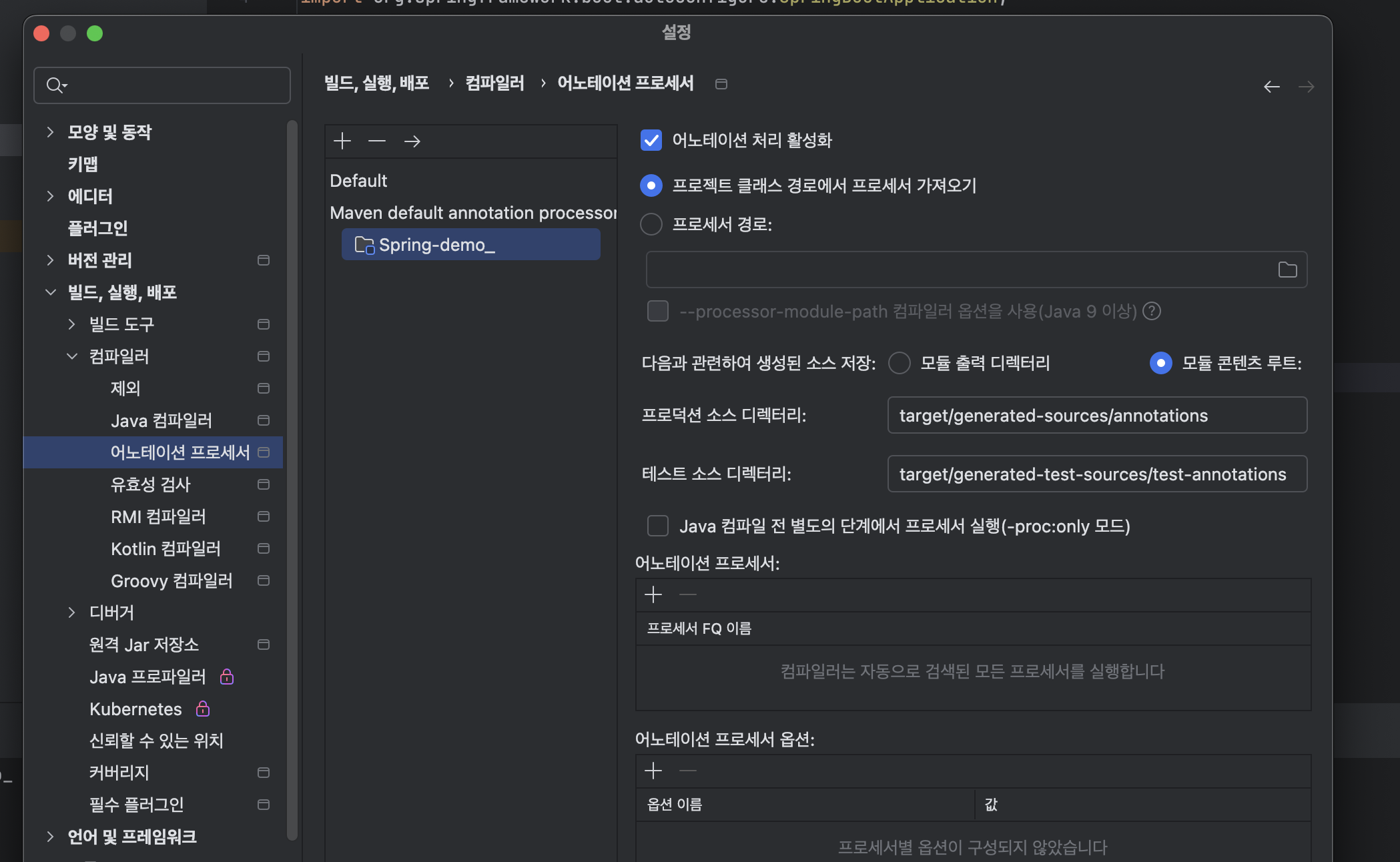Open folder browser for processor path
Screen dimensions: 1400x862
coord(1287,270)
